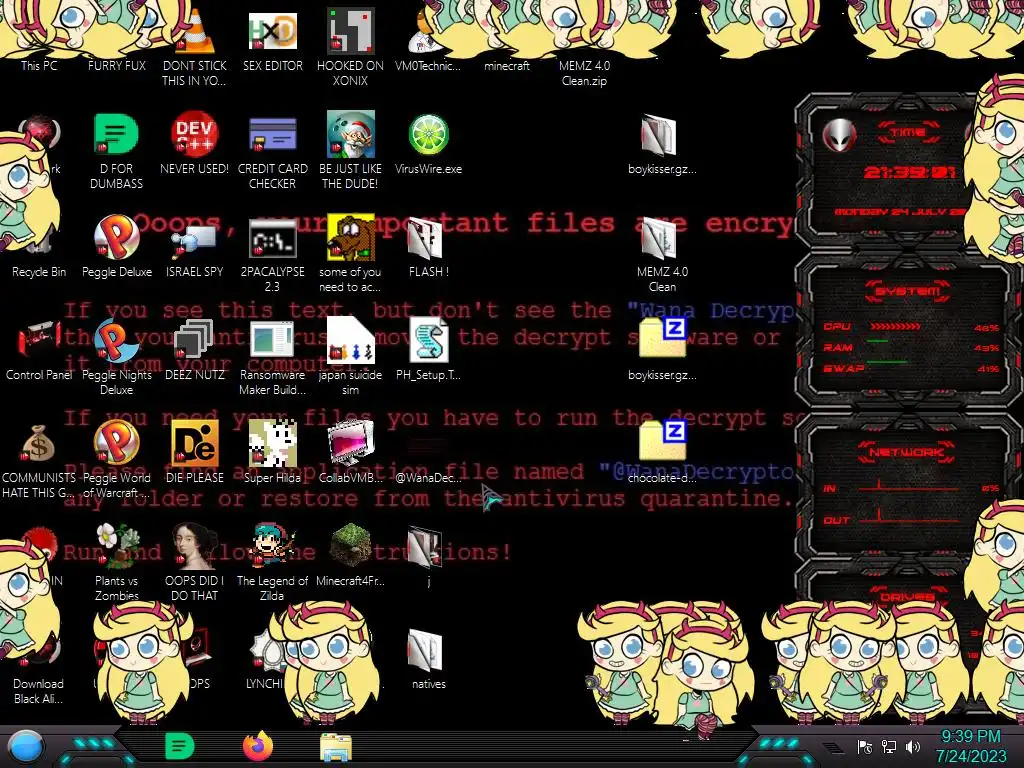Click the SYSTEM gadget header
This screenshot has width=1024, height=768.
click(908, 291)
